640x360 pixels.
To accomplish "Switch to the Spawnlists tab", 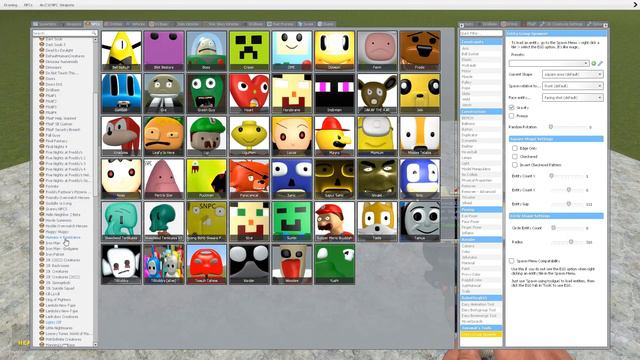I will point(45,24).
